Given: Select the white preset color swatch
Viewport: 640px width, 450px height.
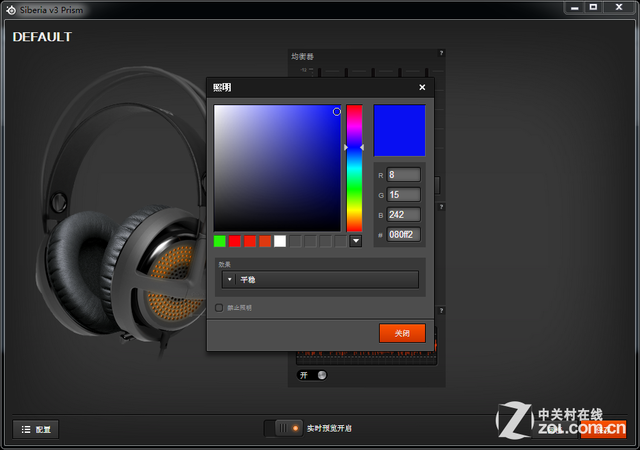Looking at the screenshot, I should pyautogui.click(x=280, y=241).
